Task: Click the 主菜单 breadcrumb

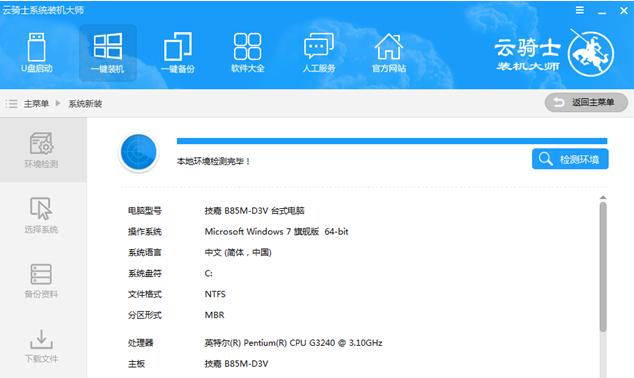Action: click(36, 104)
